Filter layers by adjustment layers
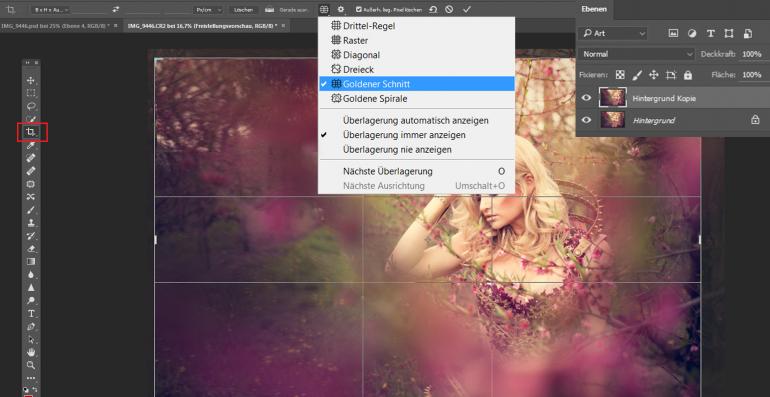The image size is (770, 397). tap(692, 33)
